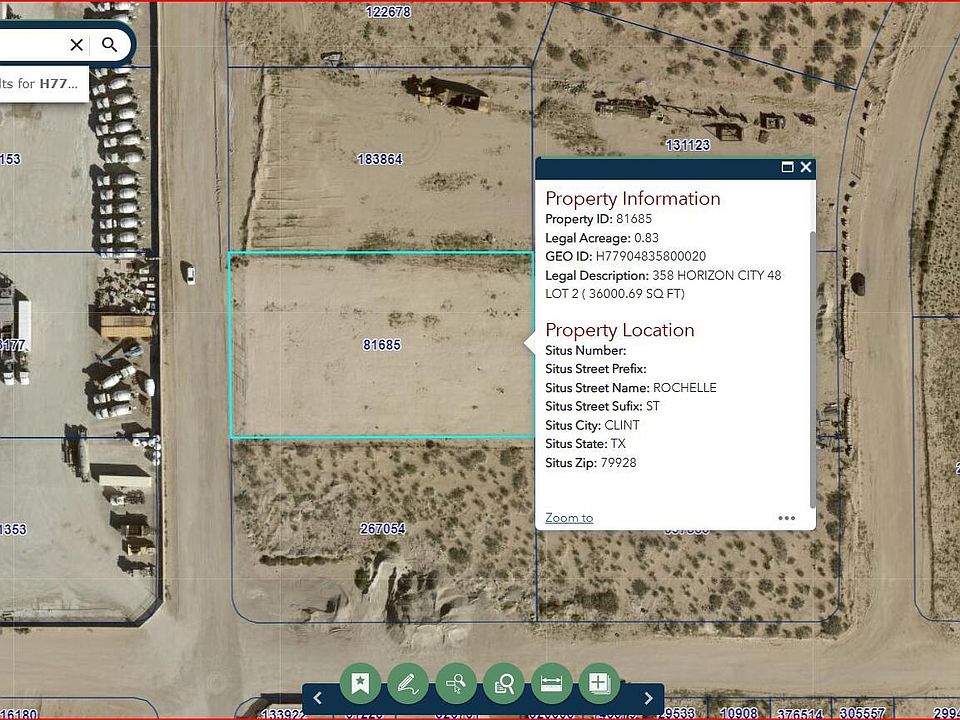This screenshot has height=720, width=960.
Task: Click the Situs City value CLINT
Action: tap(622, 426)
